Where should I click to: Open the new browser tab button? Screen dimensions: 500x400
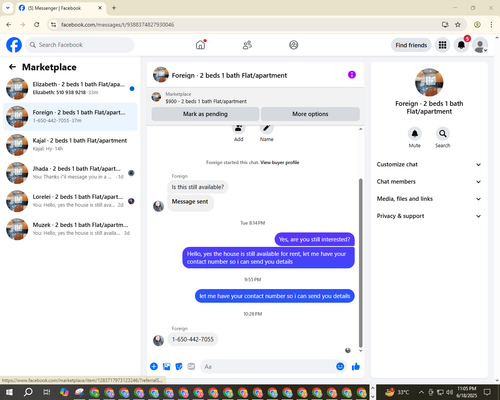coord(114,8)
